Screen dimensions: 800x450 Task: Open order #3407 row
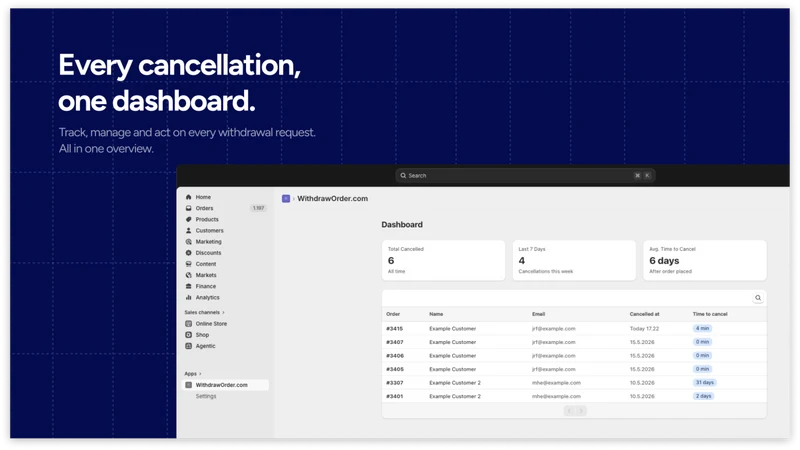click(574, 342)
